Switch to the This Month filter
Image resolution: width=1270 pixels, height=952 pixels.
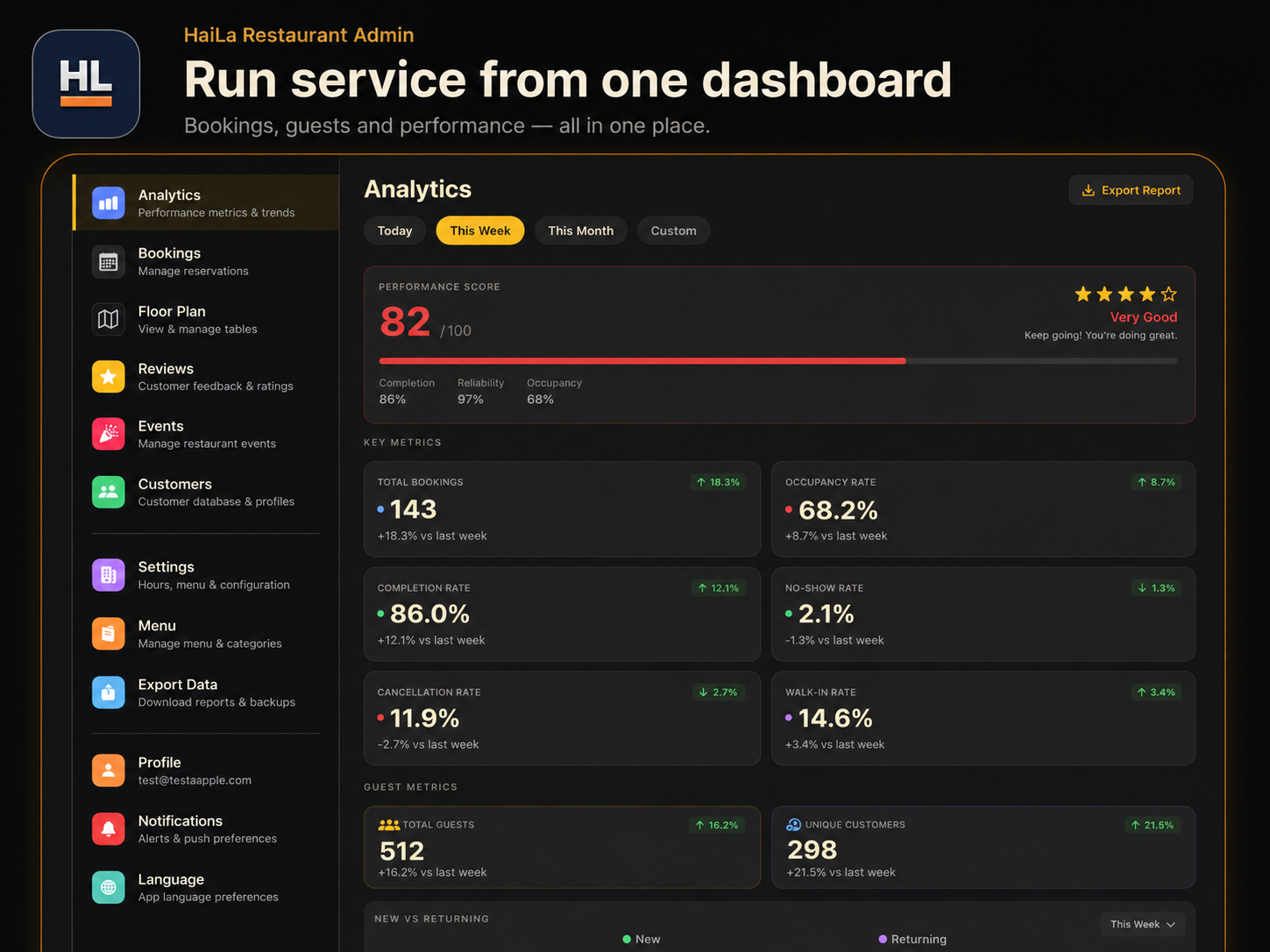[581, 231]
